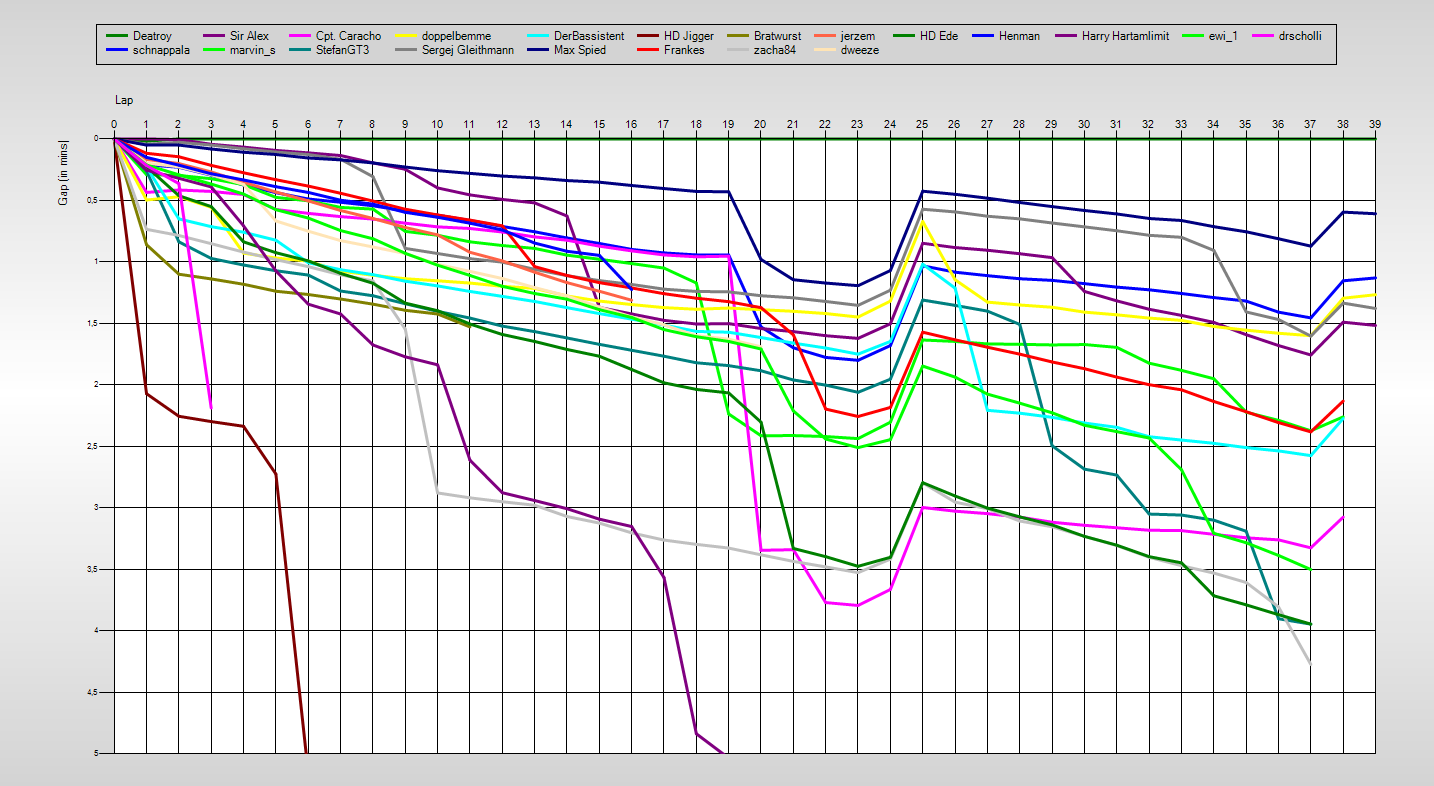Click lap number 25 on the axis
The image size is (1434, 786).
click(921, 124)
